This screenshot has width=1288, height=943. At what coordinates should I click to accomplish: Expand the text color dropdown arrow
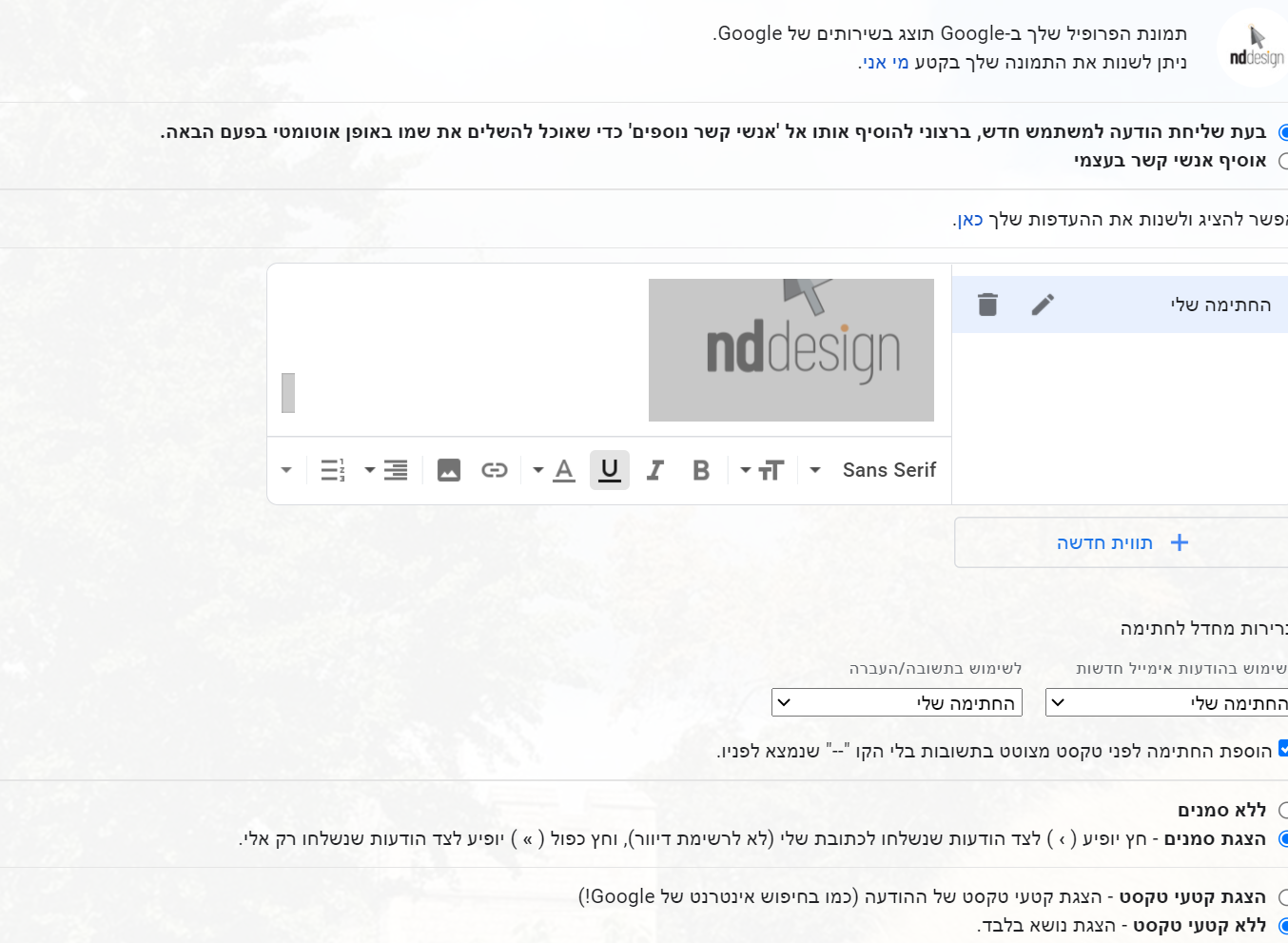coord(538,470)
